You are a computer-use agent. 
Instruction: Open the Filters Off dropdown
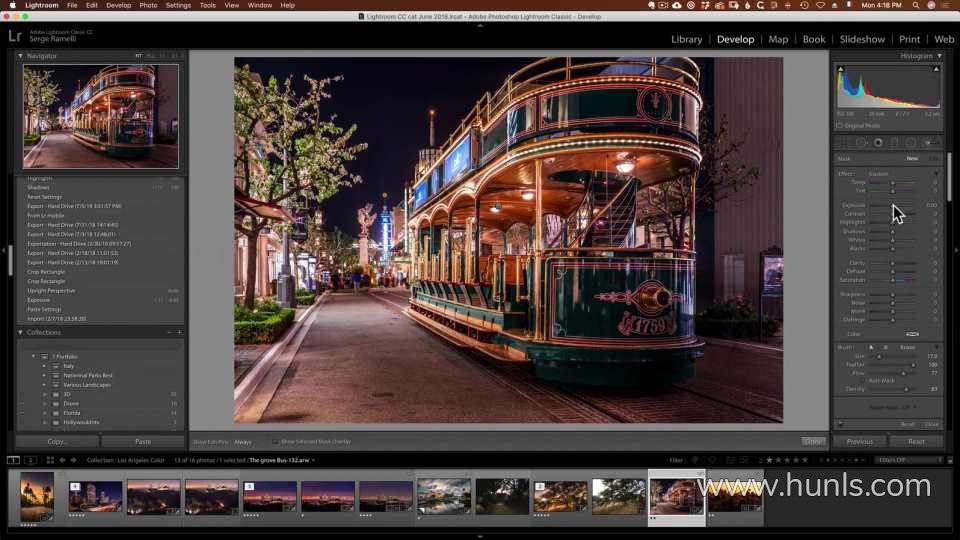[x=908, y=460]
